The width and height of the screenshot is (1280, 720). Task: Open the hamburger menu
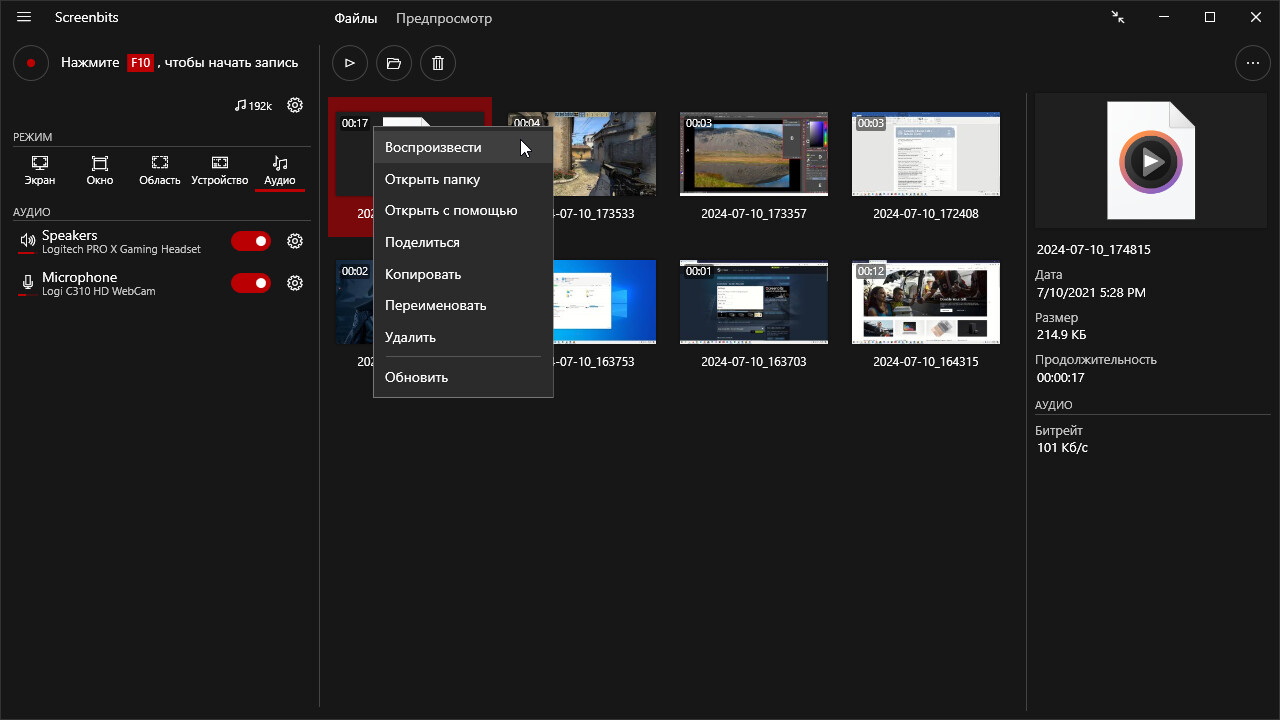coord(24,18)
